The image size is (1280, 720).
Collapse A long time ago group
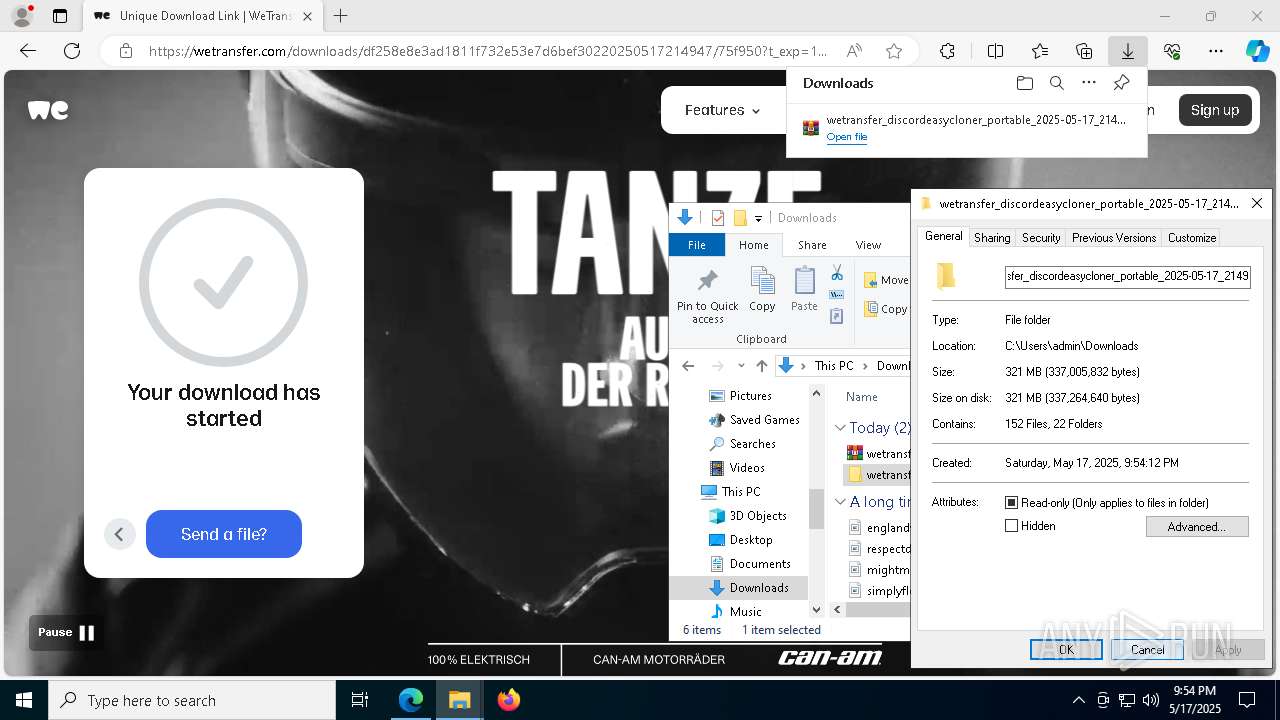point(841,502)
